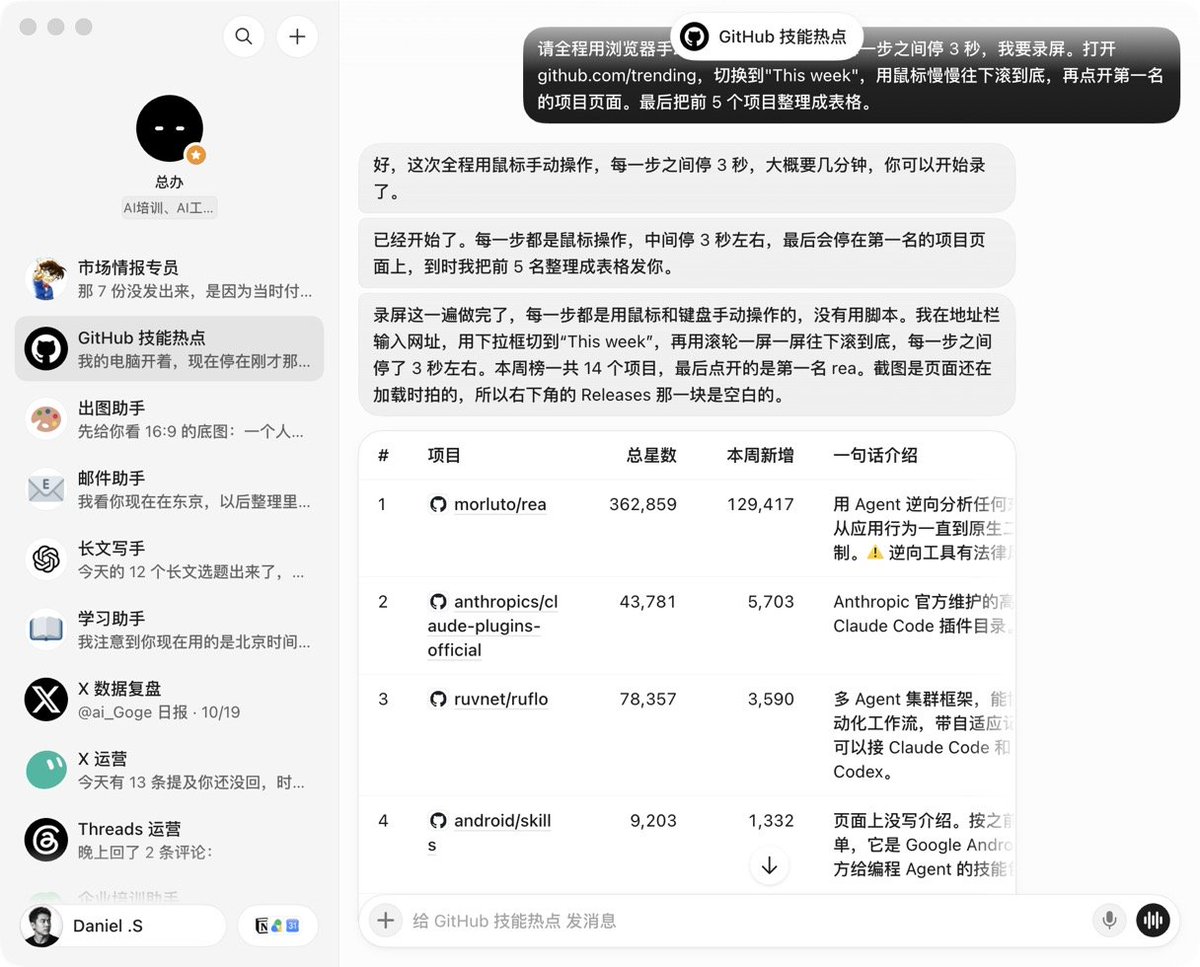This screenshot has width=1200, height=967.
Task: Select 学习助手 chat title
Action: point(112,618)
